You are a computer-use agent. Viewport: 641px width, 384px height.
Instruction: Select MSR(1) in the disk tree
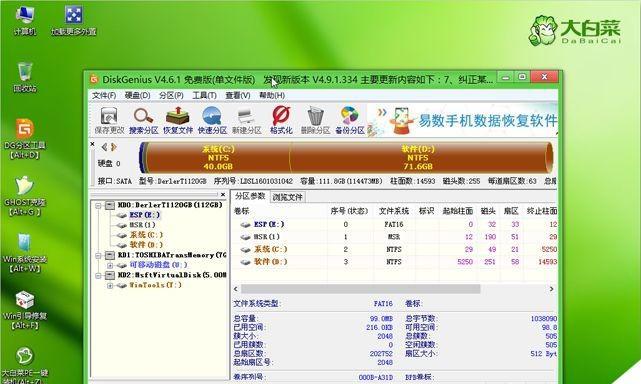(x=142, y=225)
